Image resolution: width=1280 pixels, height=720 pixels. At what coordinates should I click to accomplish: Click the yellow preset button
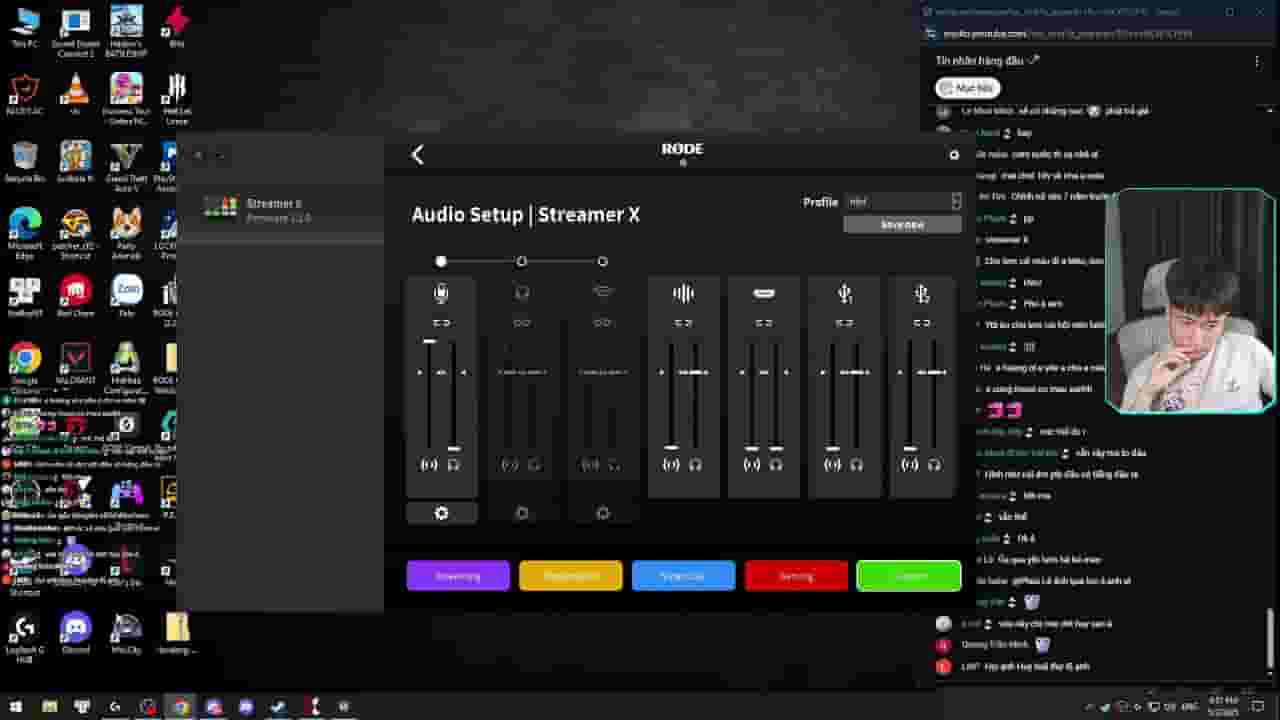[571, 576]
